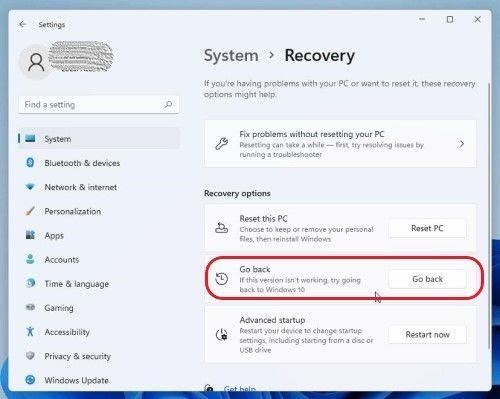Click the Go back button
This screenshot has width=500, height=399.
pos(427,279)
